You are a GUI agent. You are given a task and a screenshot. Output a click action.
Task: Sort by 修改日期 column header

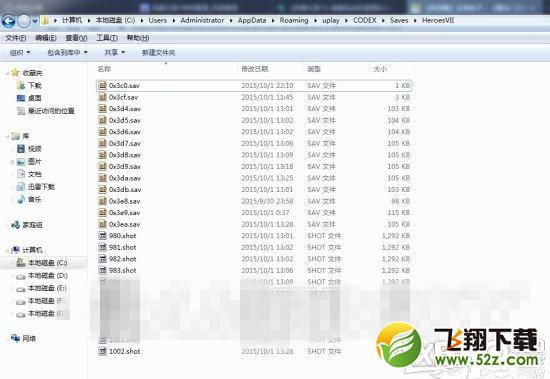pos(255,69)
